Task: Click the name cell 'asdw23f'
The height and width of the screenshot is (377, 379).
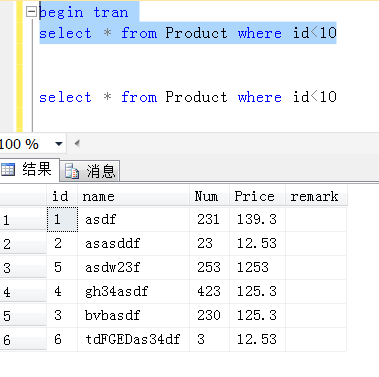Action: click(x=133, y=267)
